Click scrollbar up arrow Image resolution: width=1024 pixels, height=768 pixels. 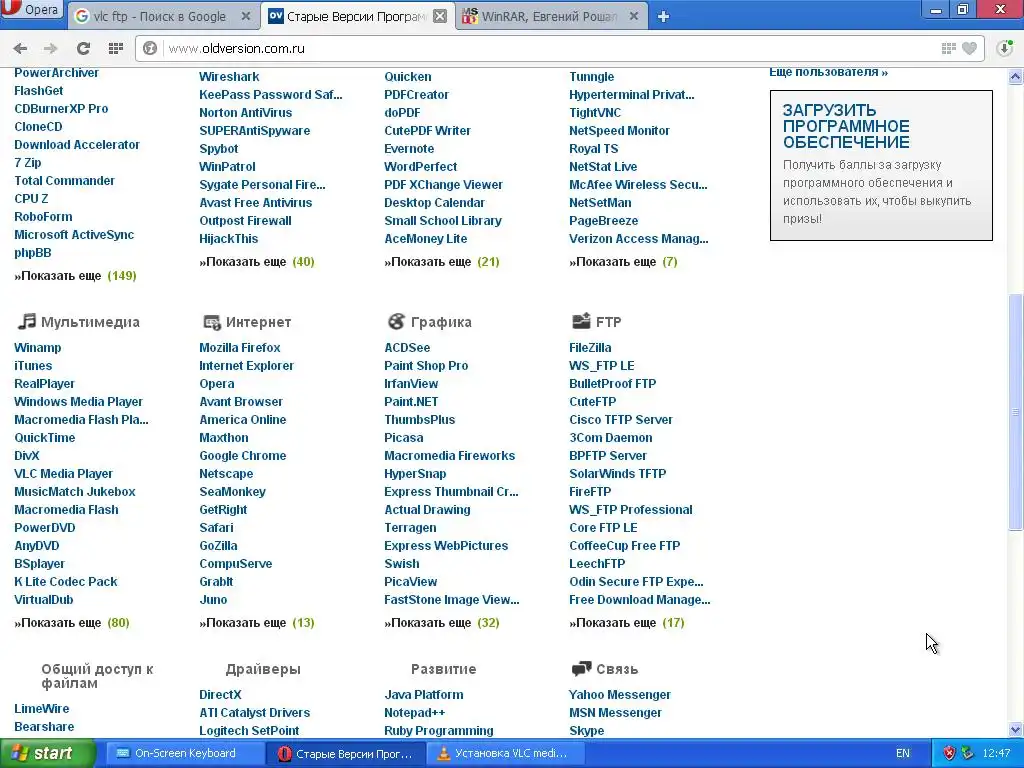[1016, 77]
